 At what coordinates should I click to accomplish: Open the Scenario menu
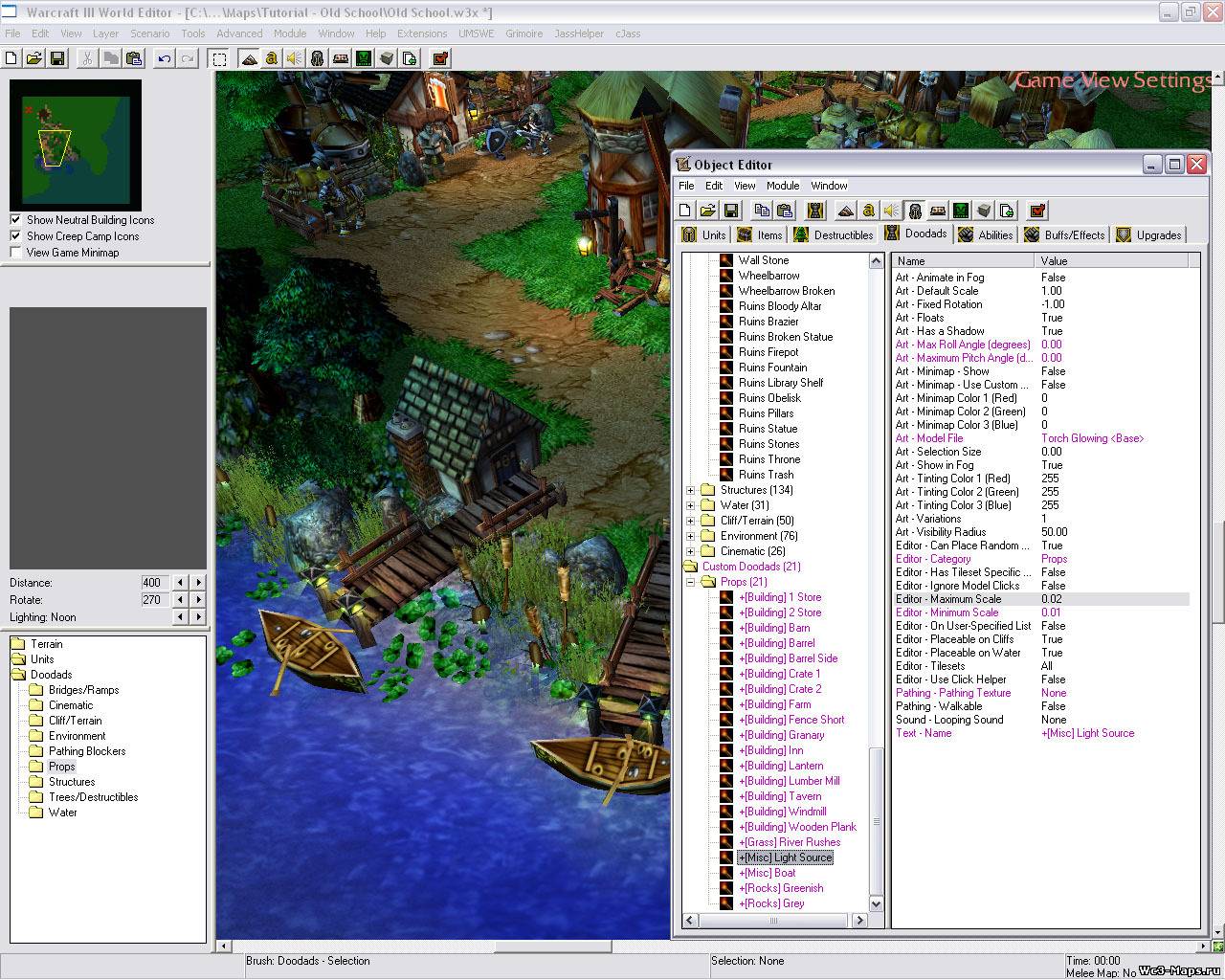(x=149, y=33)
